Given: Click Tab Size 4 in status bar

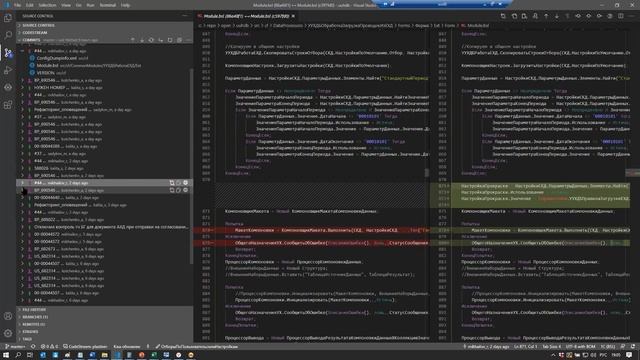Looking at the screenshot, I should 551,347.
